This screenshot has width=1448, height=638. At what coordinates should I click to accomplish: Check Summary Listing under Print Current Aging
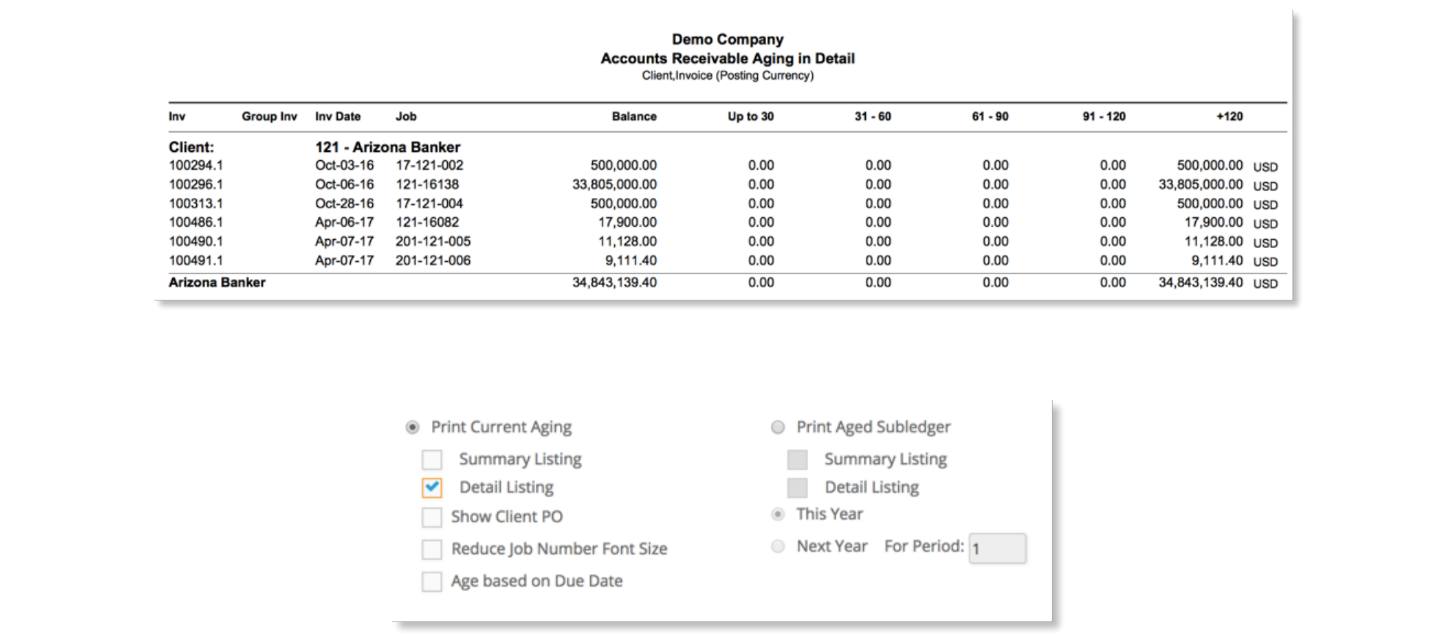coord(432,459)
